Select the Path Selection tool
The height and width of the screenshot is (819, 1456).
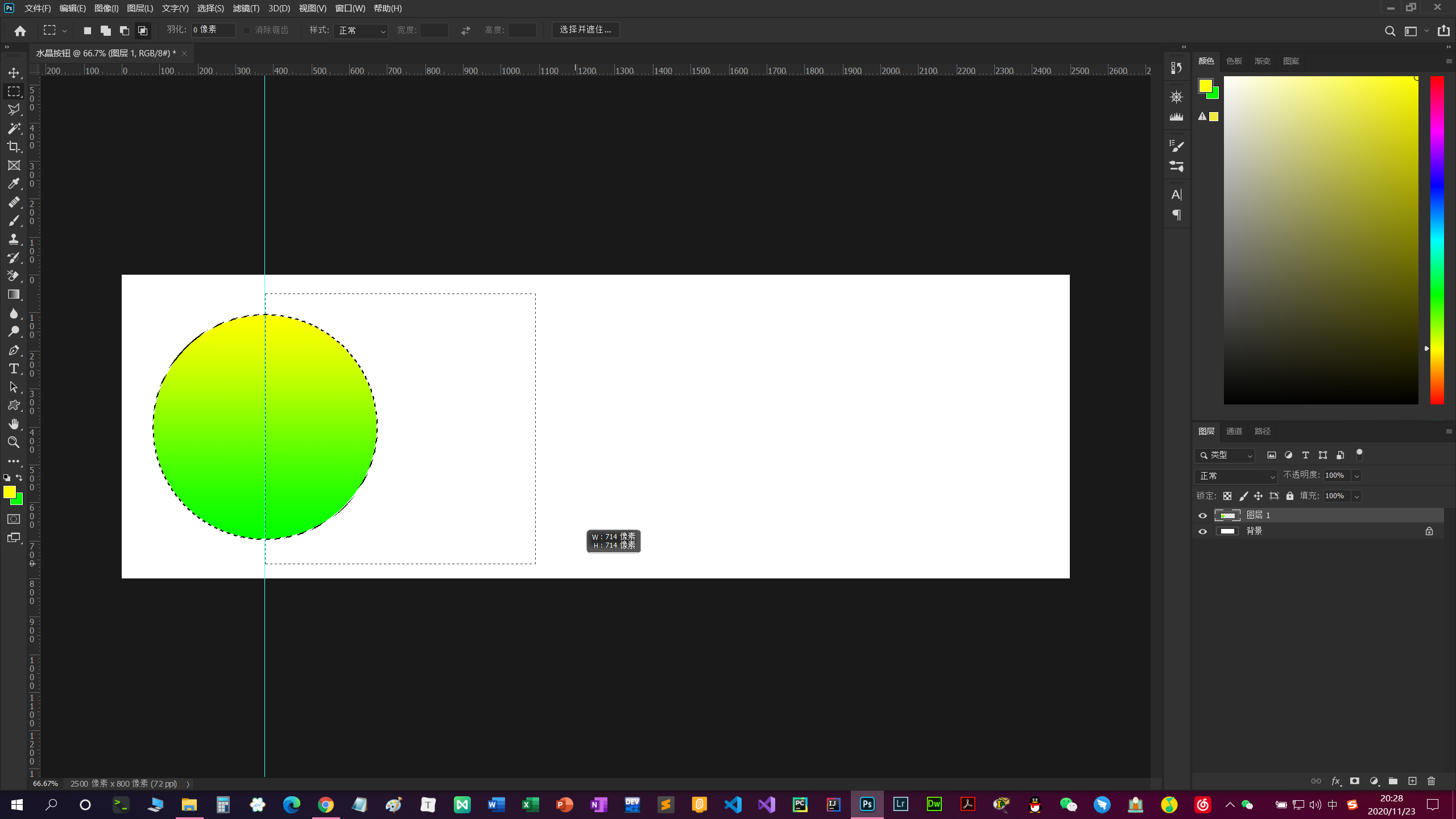coord(14,387)
